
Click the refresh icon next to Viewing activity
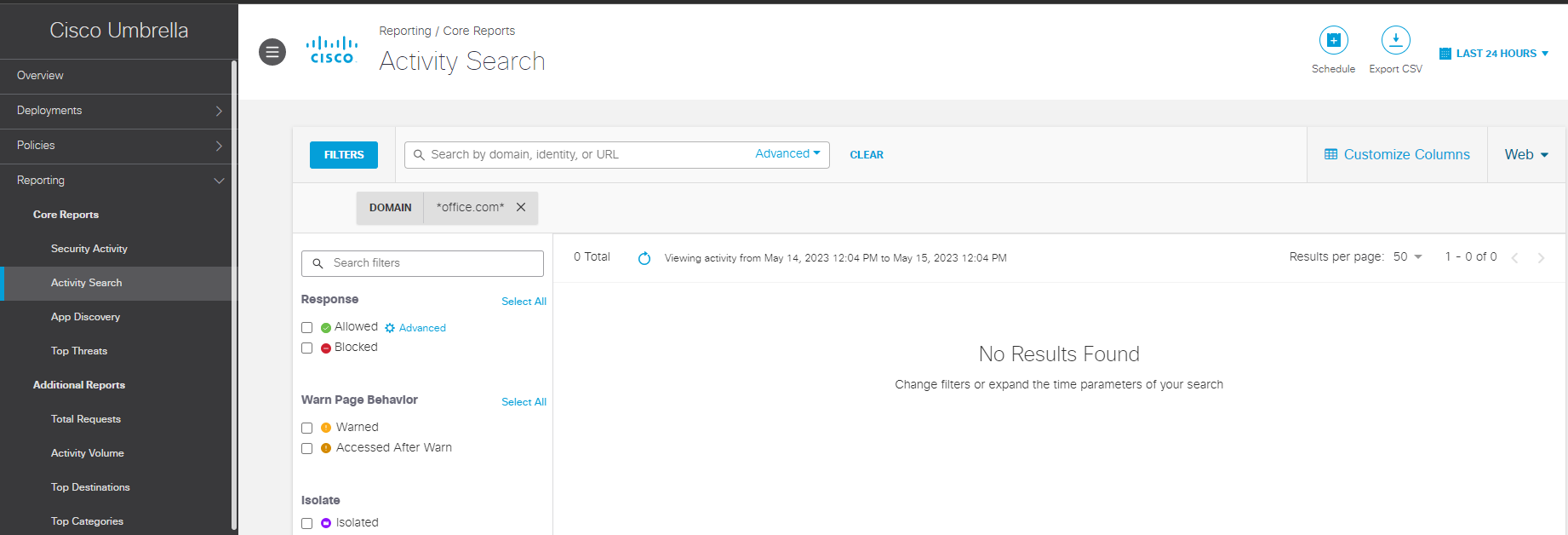(644, 258)
